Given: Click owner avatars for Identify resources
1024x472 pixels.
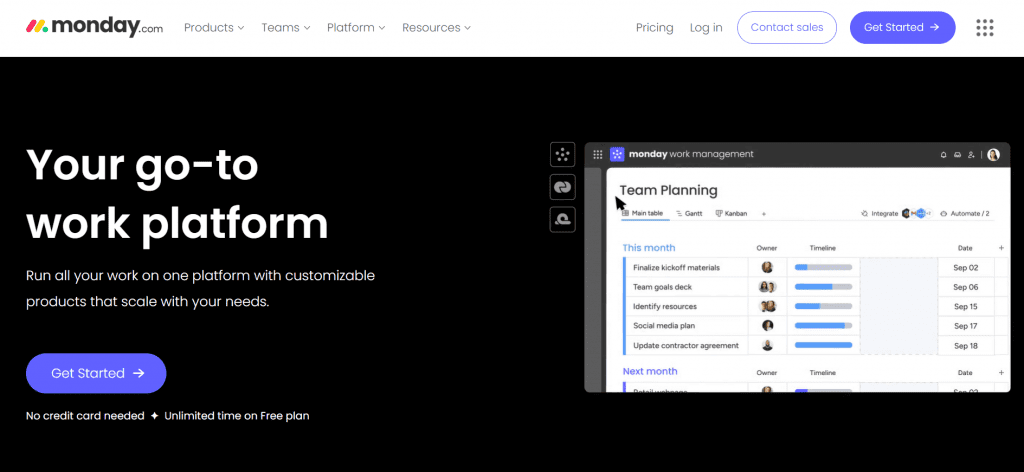Looking at the screenshot, I should (767, 306).
